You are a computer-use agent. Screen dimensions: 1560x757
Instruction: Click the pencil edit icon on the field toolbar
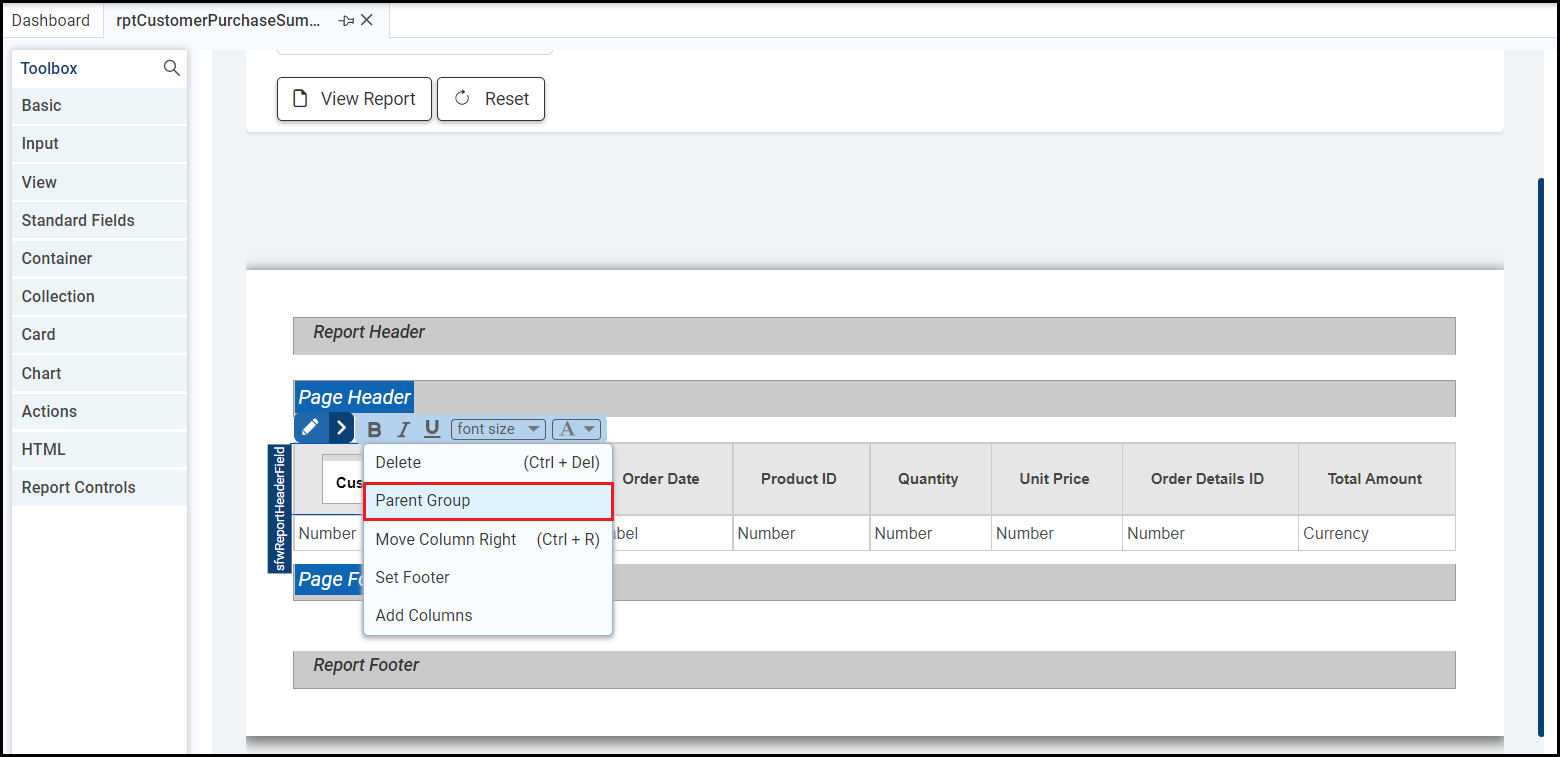tap(311, 428)
